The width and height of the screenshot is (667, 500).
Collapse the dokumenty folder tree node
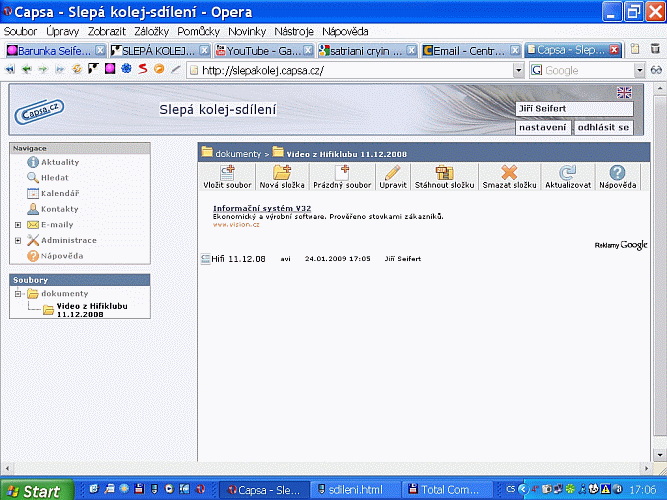point(18,294)
